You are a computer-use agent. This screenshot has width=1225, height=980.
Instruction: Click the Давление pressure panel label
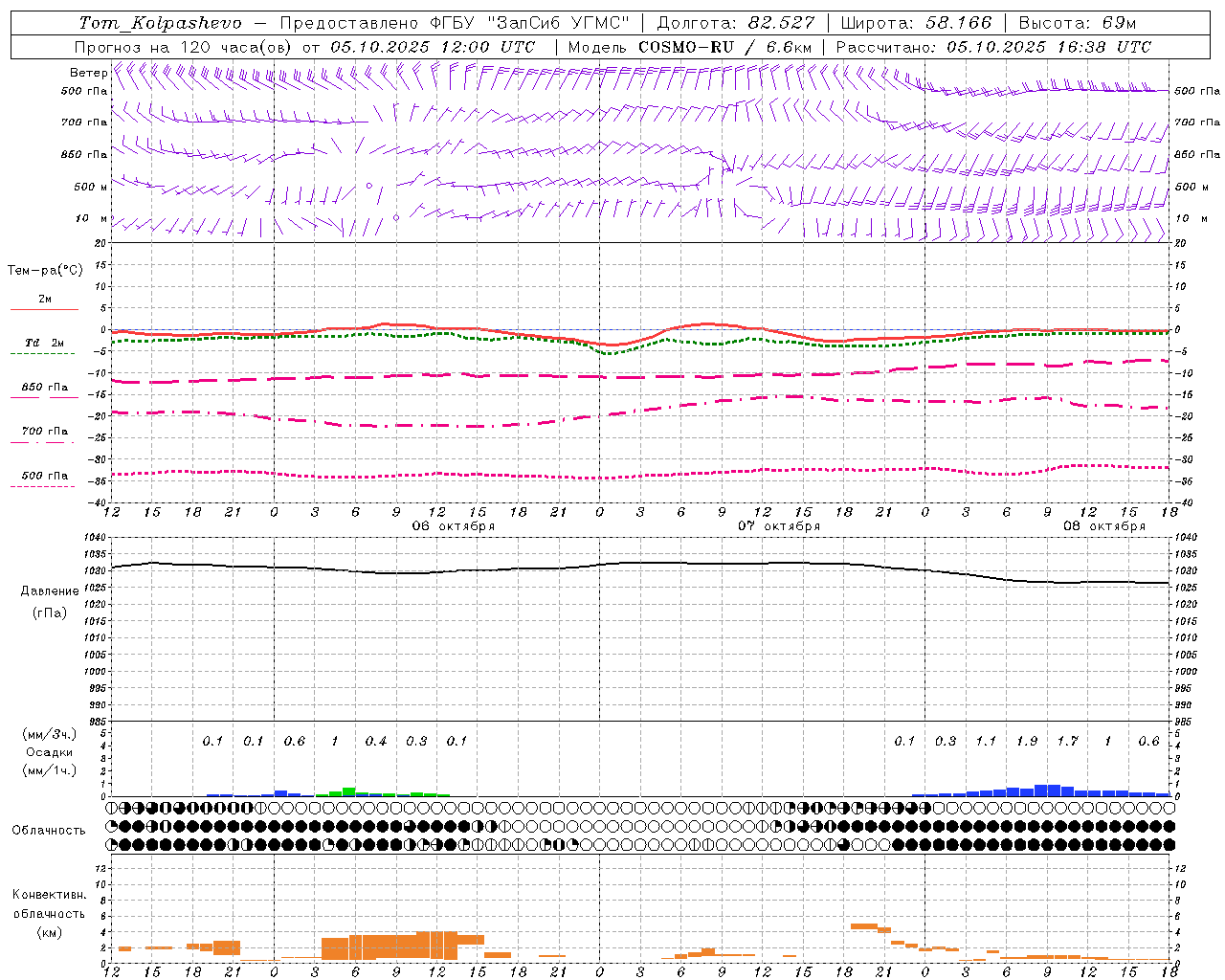pos(50,591)
